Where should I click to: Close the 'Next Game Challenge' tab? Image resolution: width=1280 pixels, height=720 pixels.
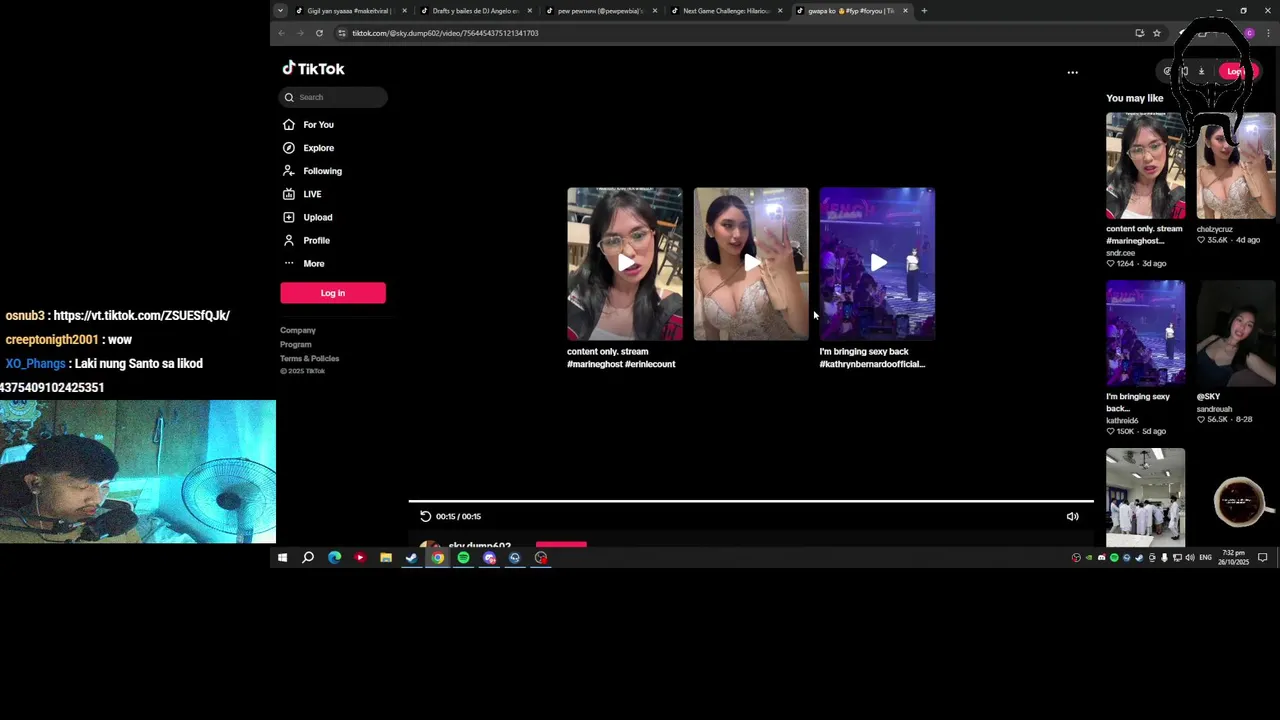point(780,11)
